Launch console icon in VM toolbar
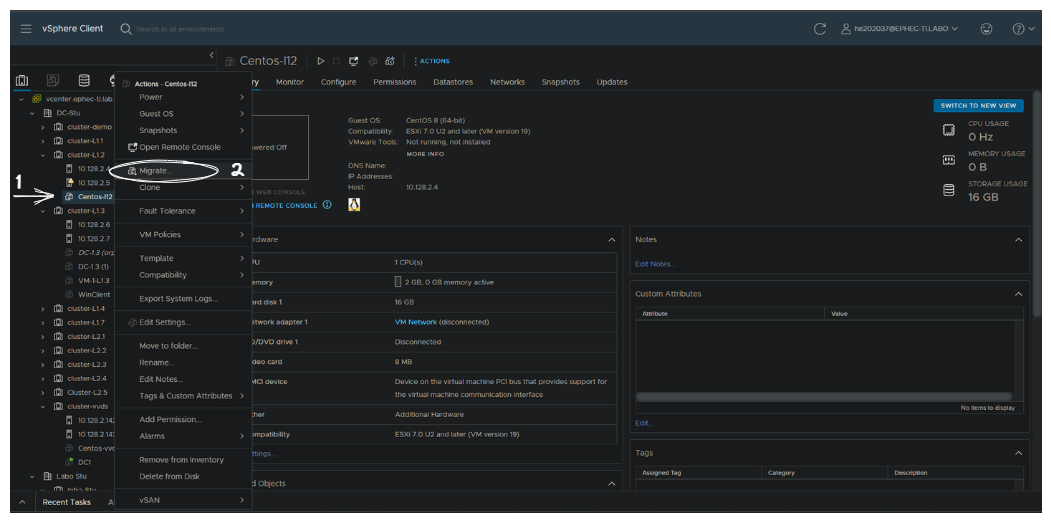The image size is (1051, 523). pyautogui.click(x=354, y=61)
